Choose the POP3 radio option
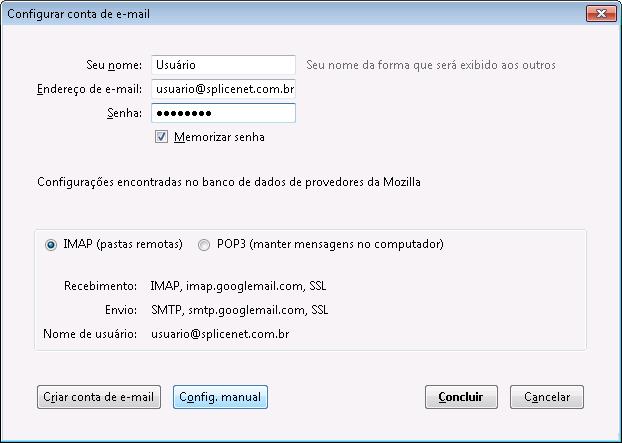 pyautogui.click(x=204, y=245)
